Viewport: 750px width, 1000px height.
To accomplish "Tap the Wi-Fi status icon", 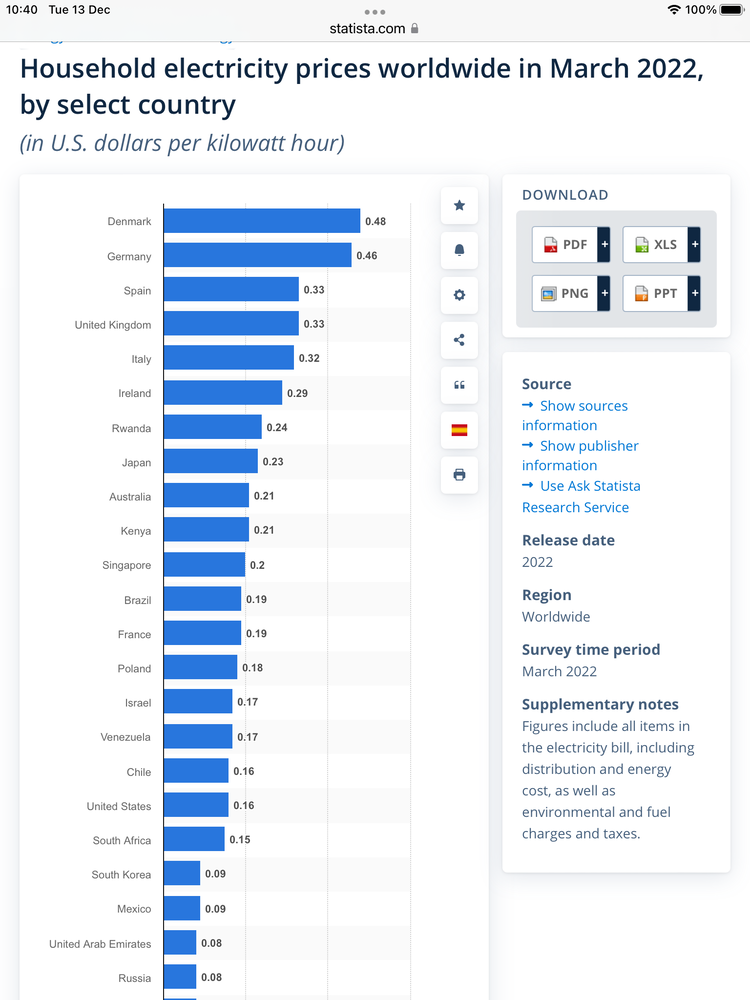I will (x=674, y=10).
